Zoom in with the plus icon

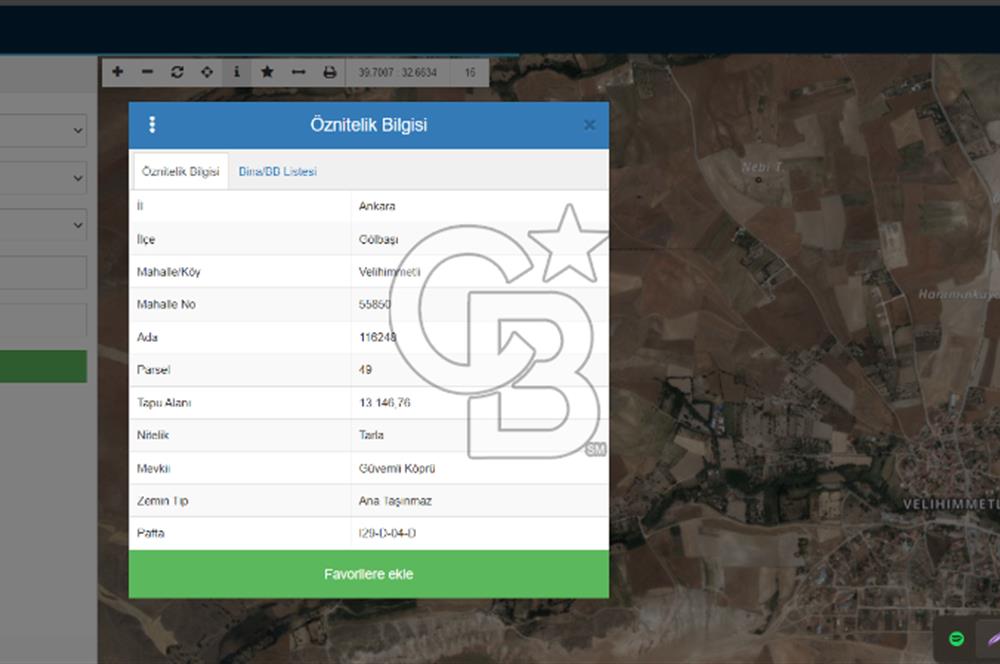tap(117, 72)
